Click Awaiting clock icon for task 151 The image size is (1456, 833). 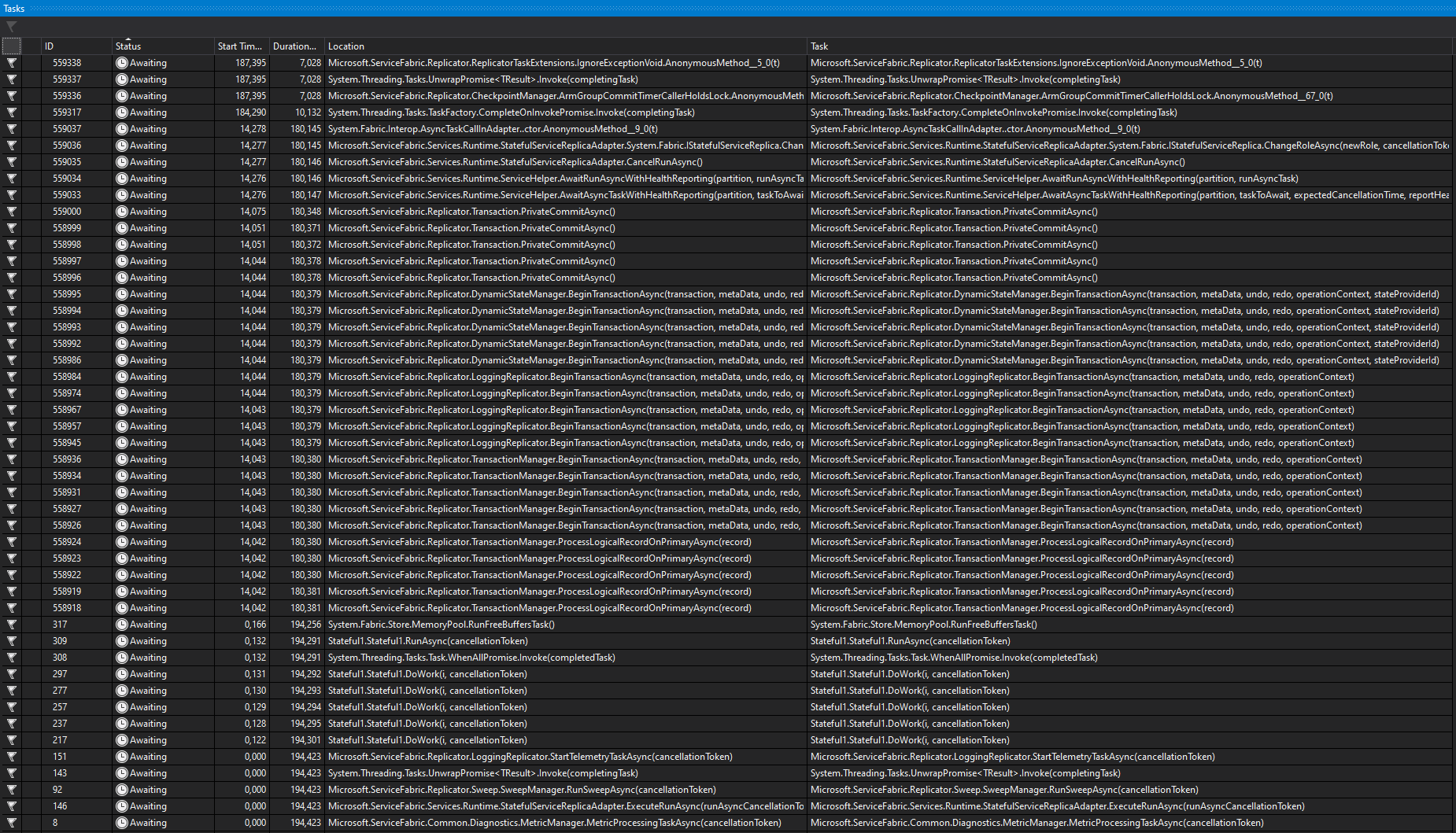(x=122, y=757)
